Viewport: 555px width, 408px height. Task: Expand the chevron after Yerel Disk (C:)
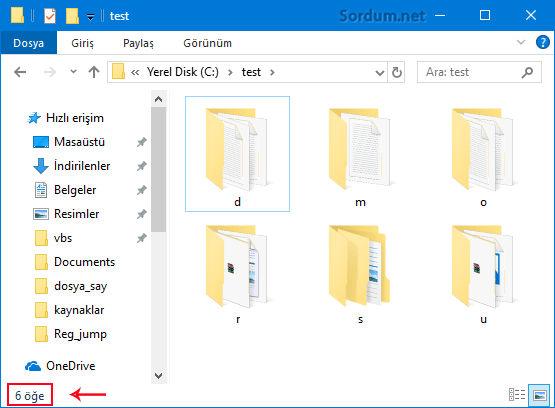click(230, 73)
